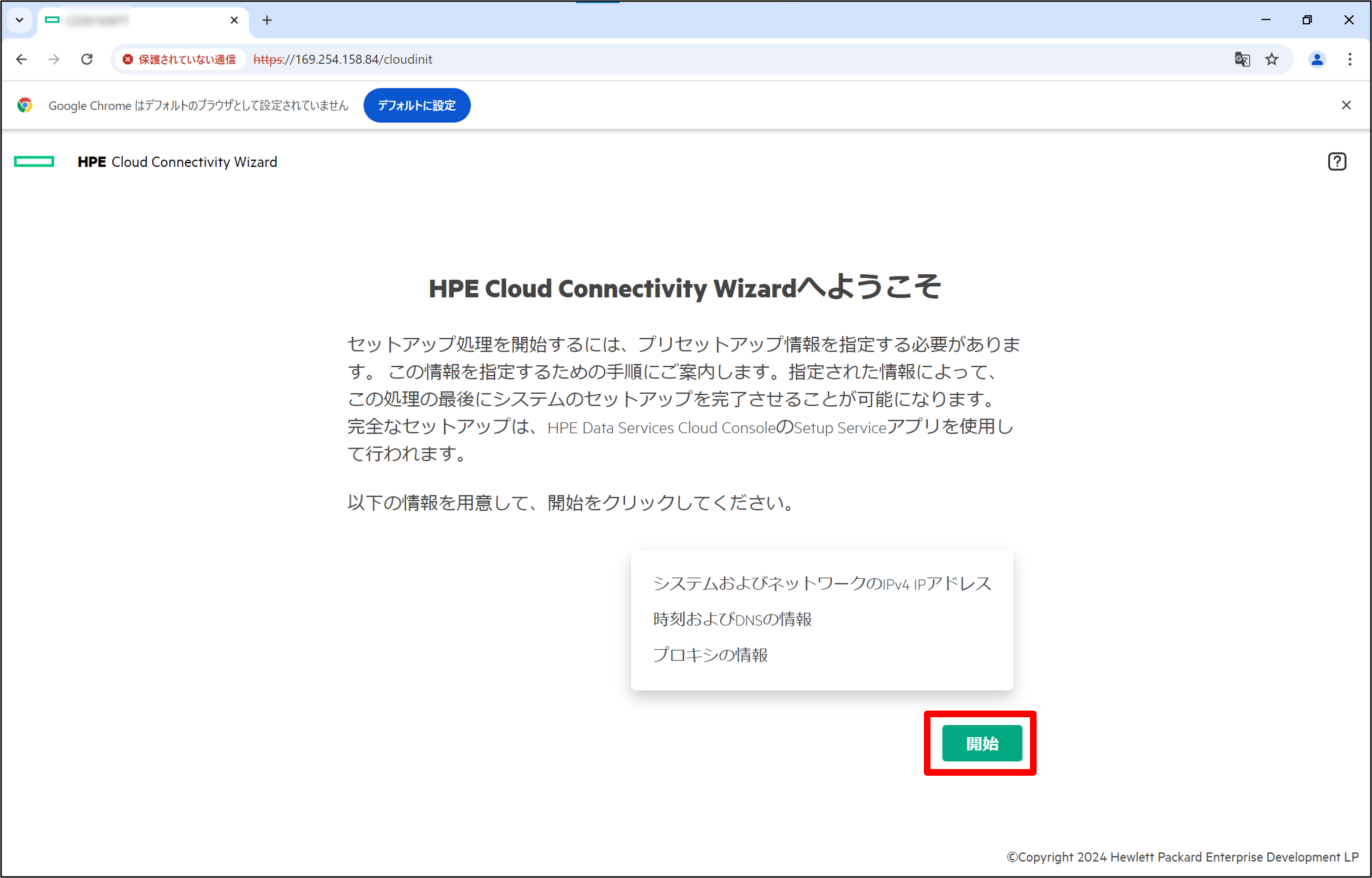The height and width of the screenshot is (878, 1372).
Task: Open a new tab with plus button
Action: [x=266, y=20]
